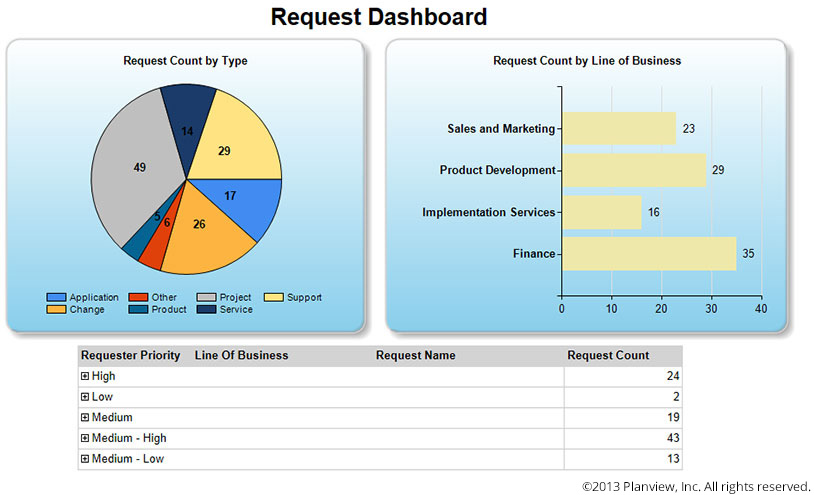The image size is (814, 495).
Task: Click the Product legend color swatch
Action: 138,309
